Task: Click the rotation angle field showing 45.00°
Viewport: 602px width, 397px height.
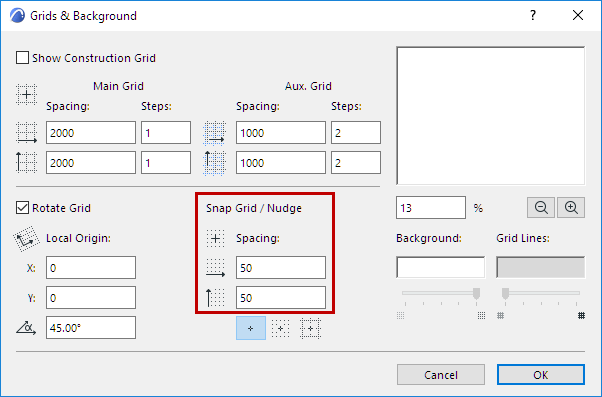Action: coord(91,328)
